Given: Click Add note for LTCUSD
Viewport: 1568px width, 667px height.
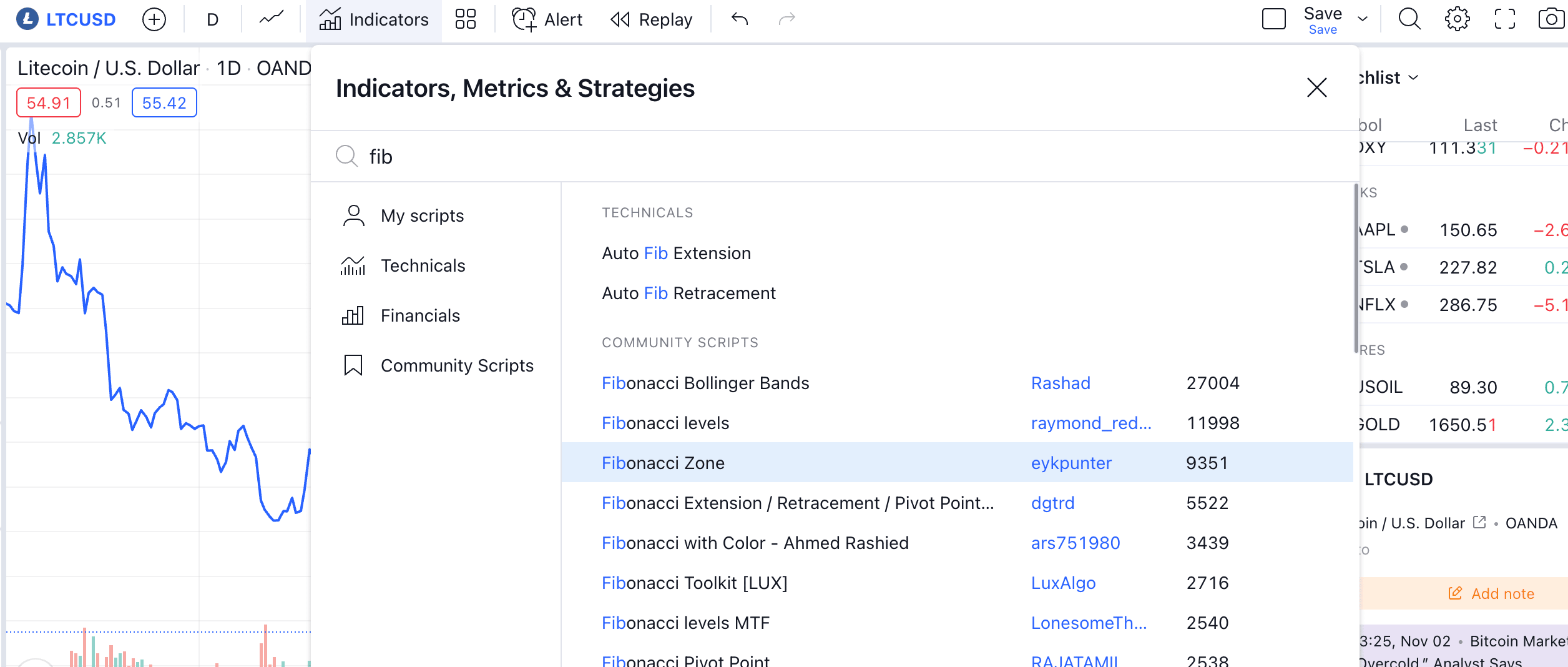Looking at the screenshot, I should click(x=1464, y=593).
